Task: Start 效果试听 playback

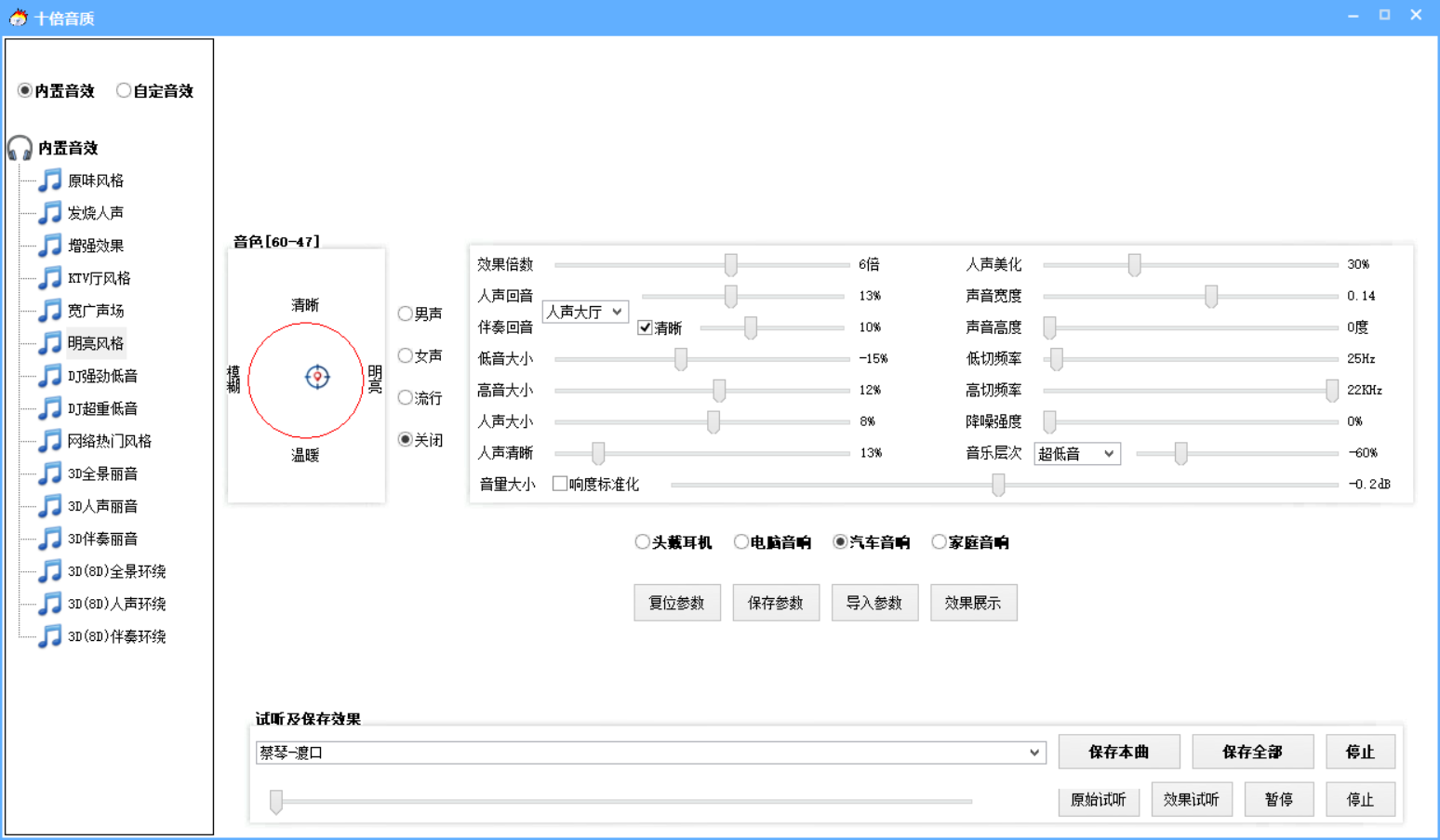Action: 1192,799
